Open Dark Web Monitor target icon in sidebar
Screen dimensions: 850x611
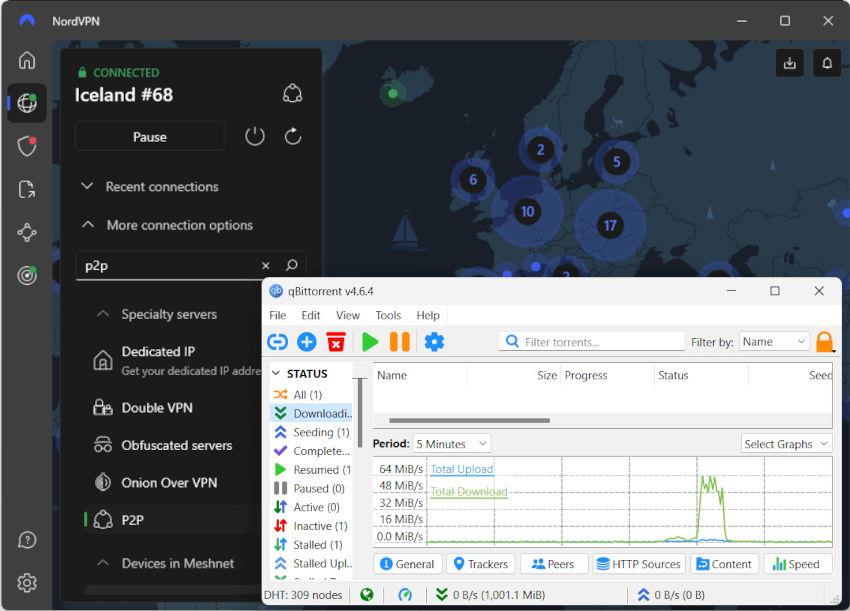click(x=27, y=275)
